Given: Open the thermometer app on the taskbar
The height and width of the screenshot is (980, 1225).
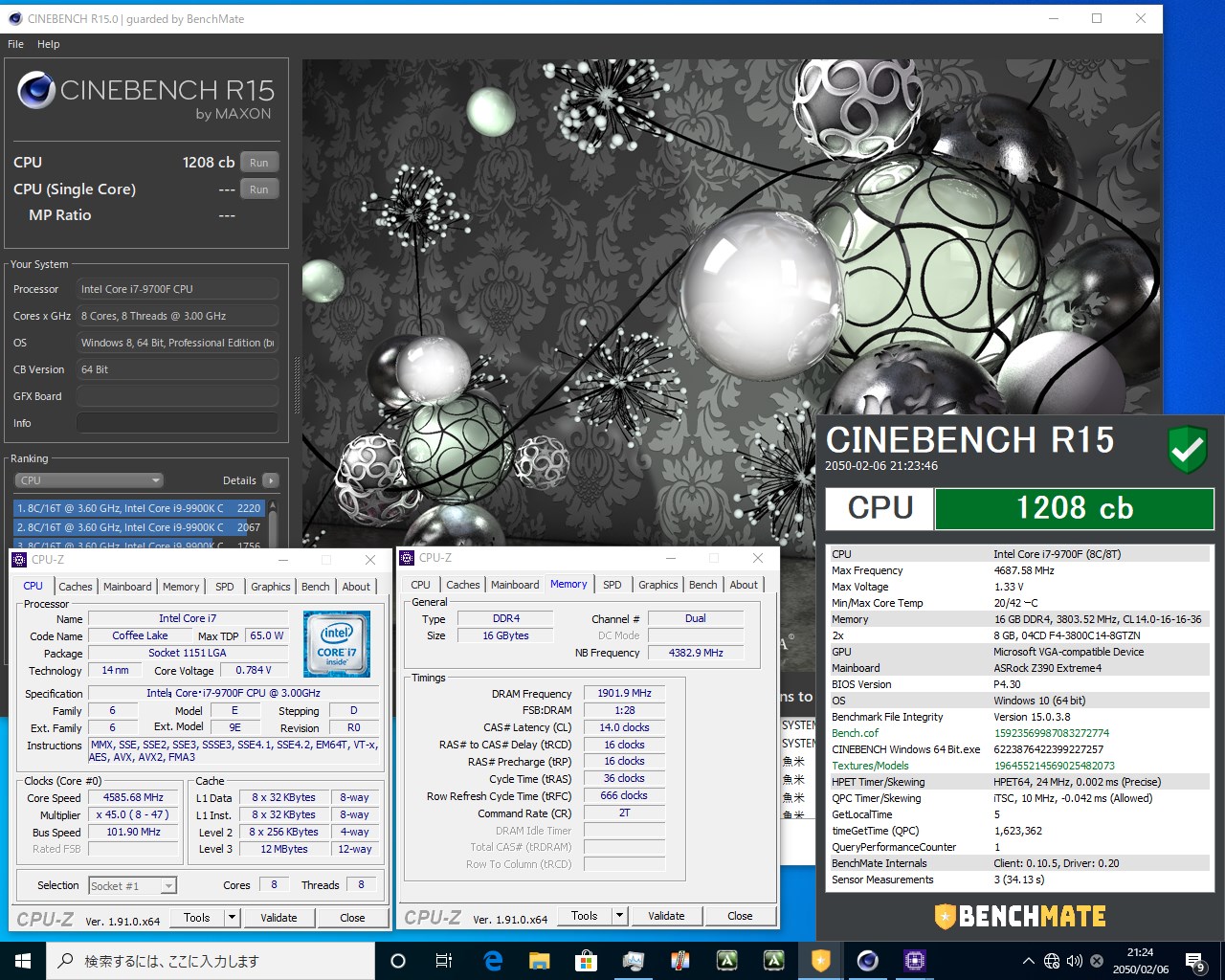Looking at the screenshot, I should click(x=680, y=961).
